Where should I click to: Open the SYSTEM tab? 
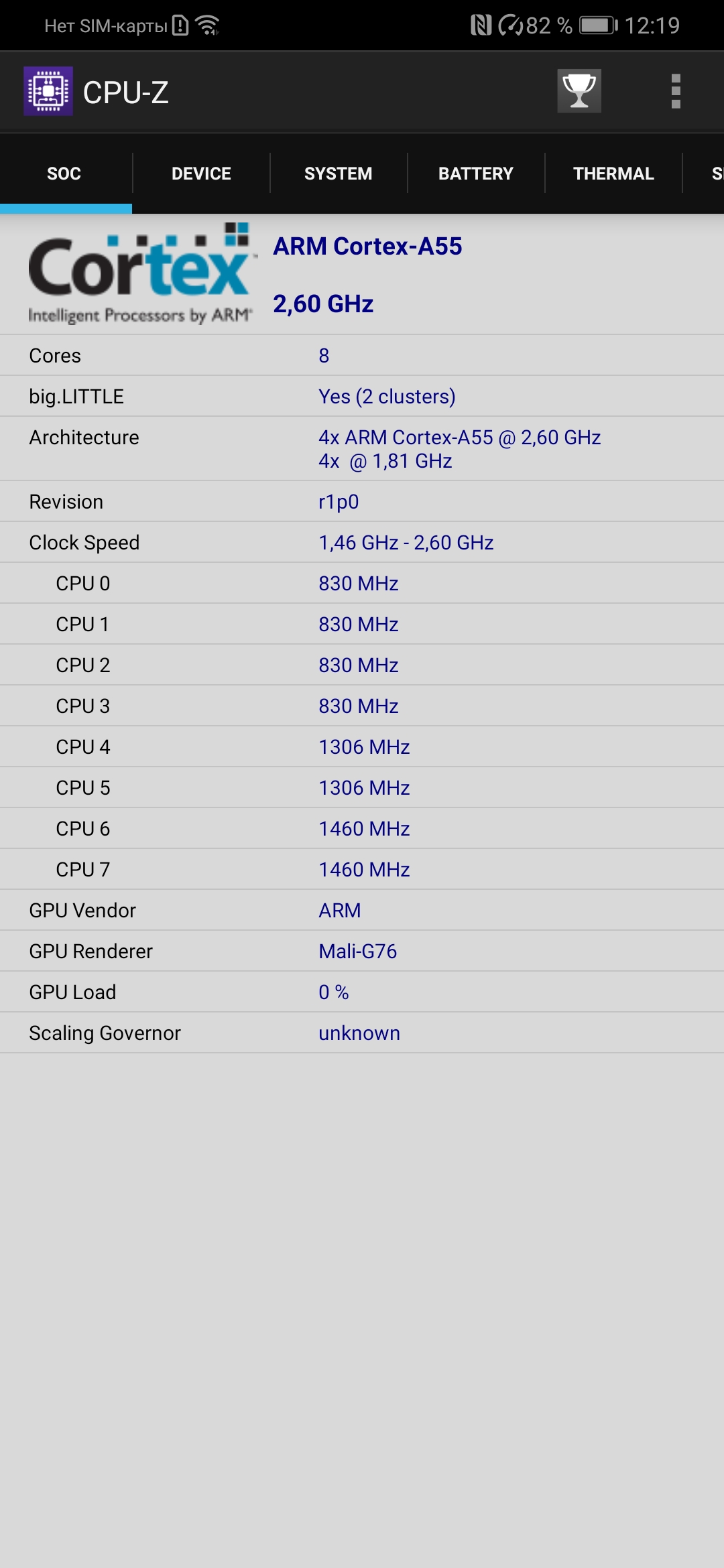click(x=338, y=174)
